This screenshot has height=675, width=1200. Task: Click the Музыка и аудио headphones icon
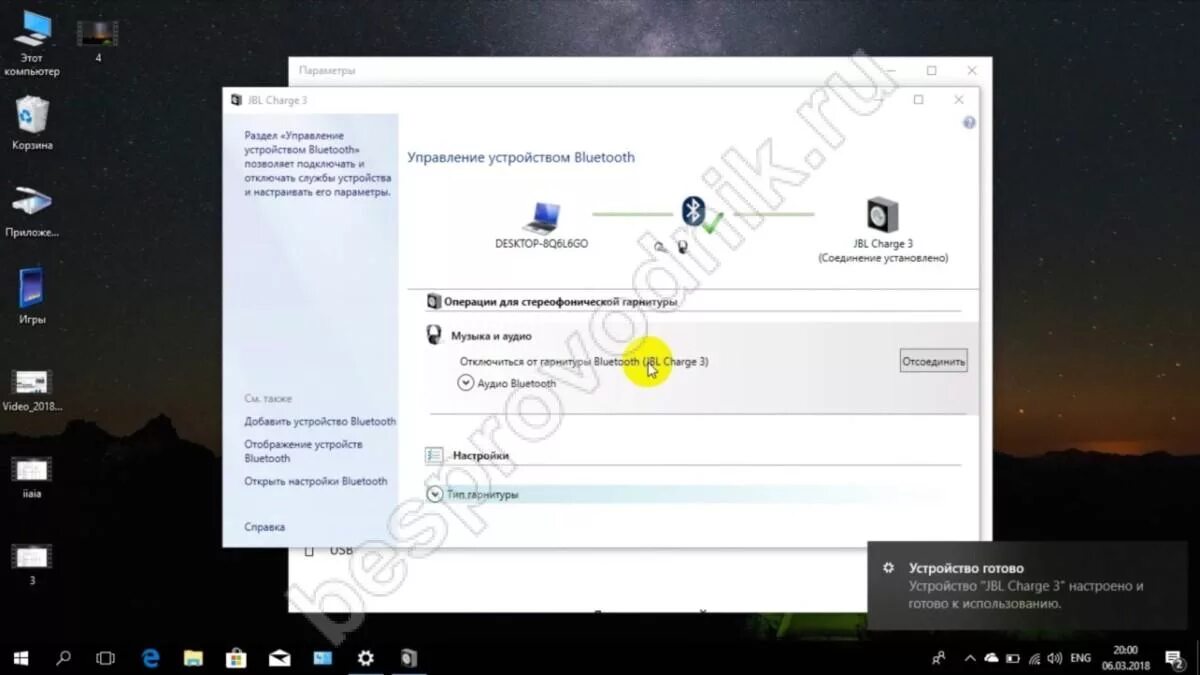click(435, 336)
